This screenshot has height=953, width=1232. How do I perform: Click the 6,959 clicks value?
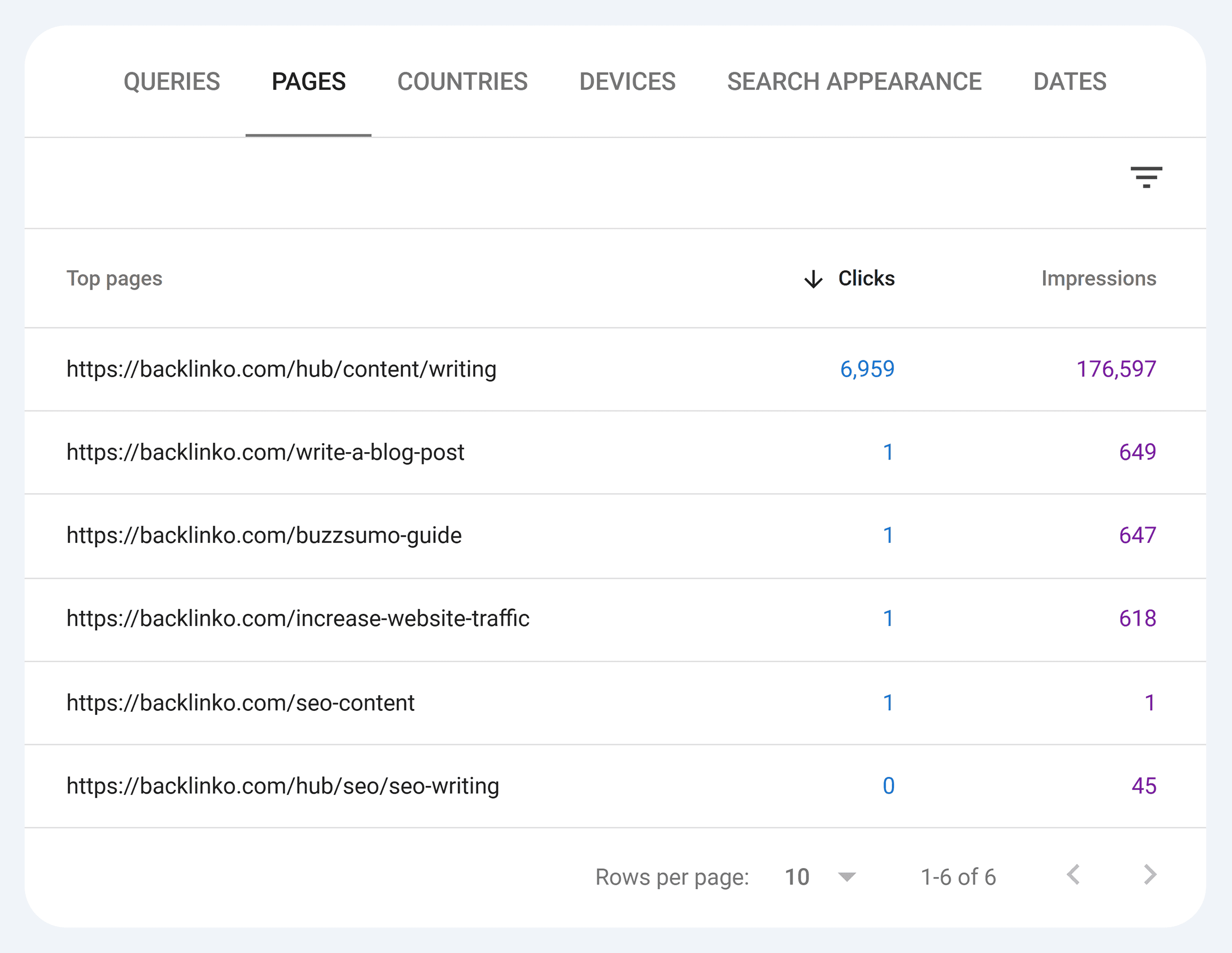coord(868,370)
